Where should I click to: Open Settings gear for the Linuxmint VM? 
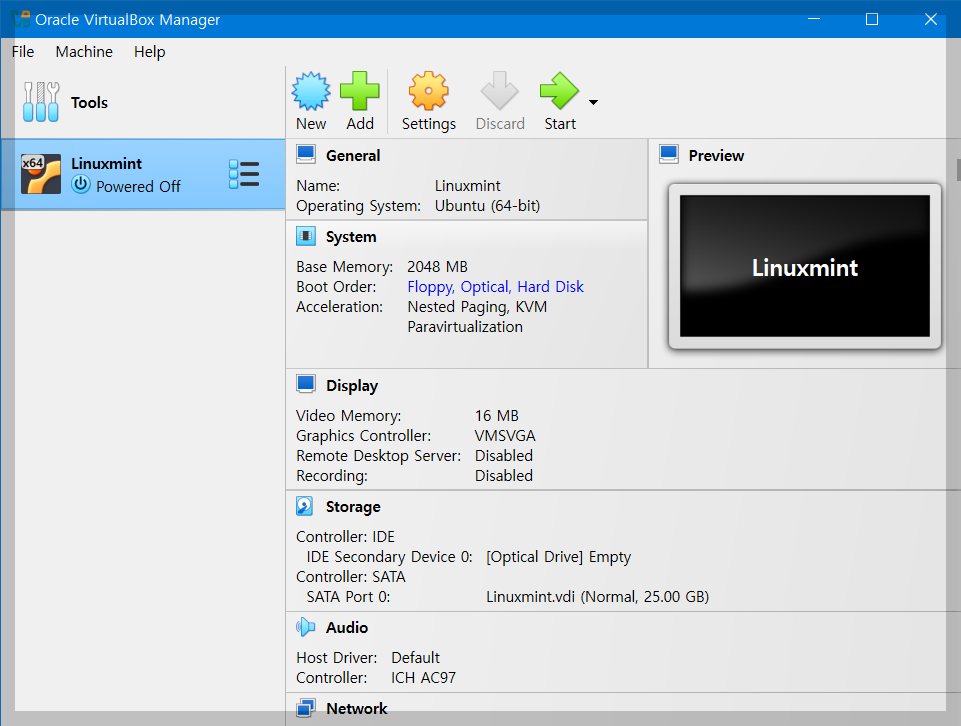pyautogui.click(x=428, y=102)
